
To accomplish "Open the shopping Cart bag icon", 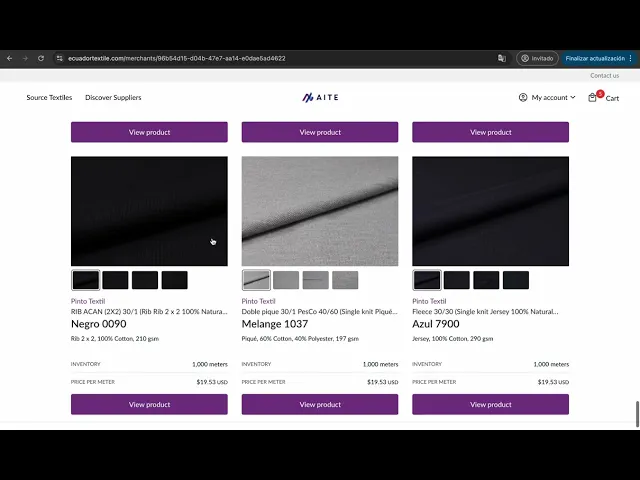I will (592, 98).
